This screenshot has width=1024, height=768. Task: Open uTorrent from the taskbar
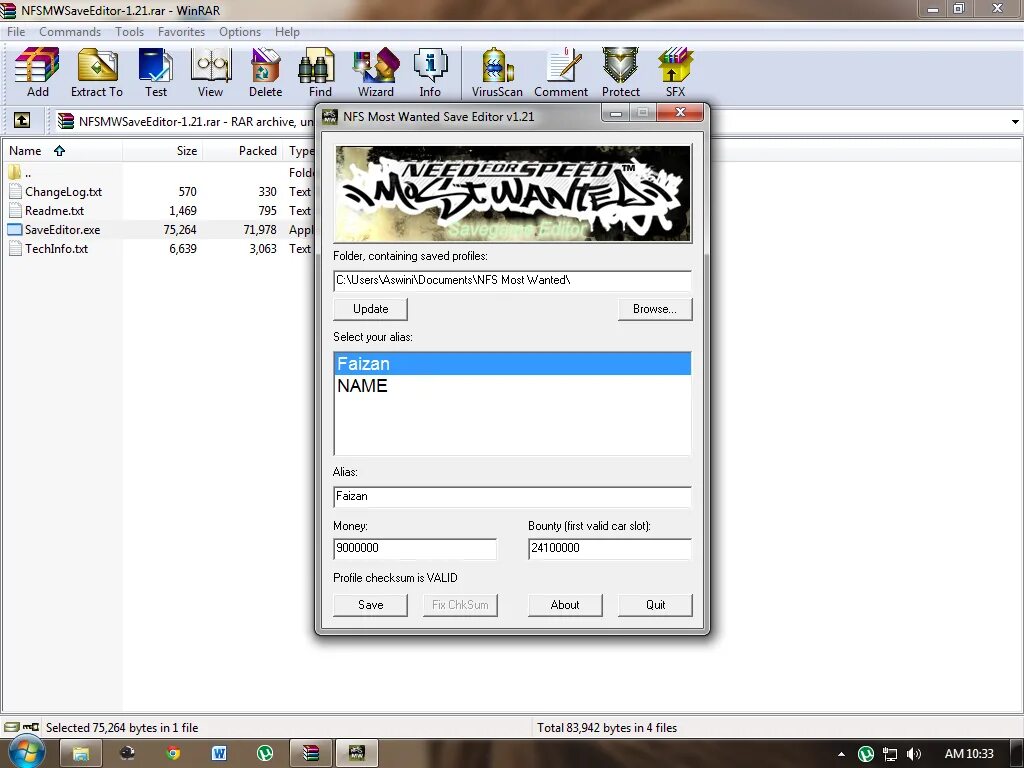click(x=264, y=754)
